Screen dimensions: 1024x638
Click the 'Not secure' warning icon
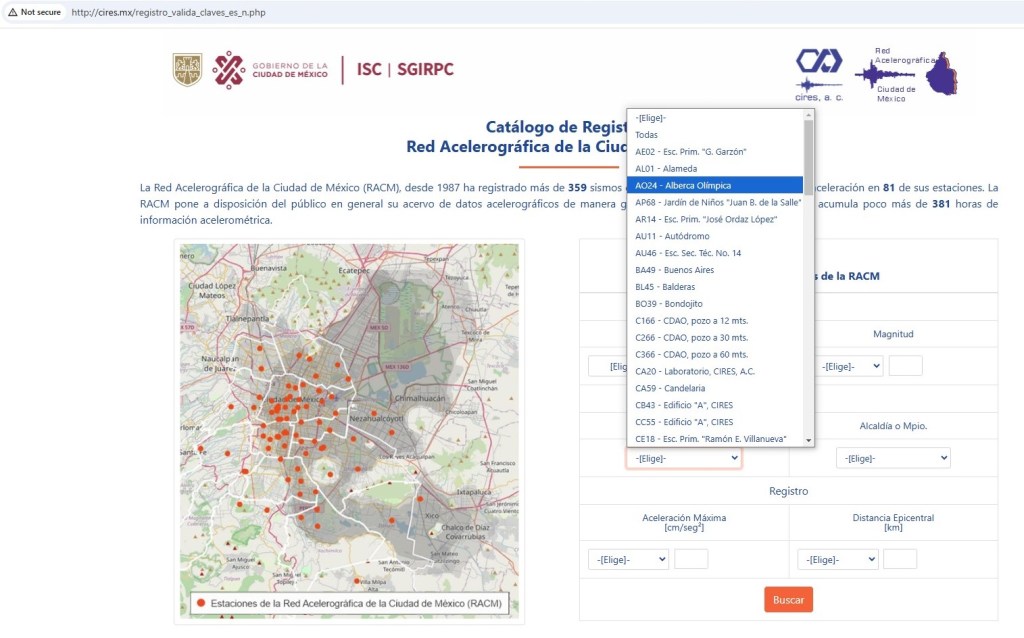pyautogui.click(x=13, y=12)
